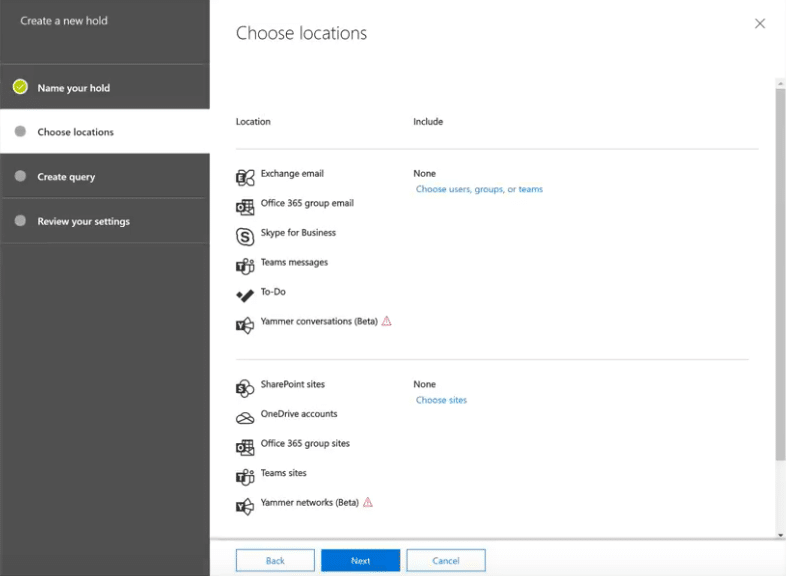Click the Teams messages icon
The width and height of the screenshot is (786, 576).
[245, 266]
